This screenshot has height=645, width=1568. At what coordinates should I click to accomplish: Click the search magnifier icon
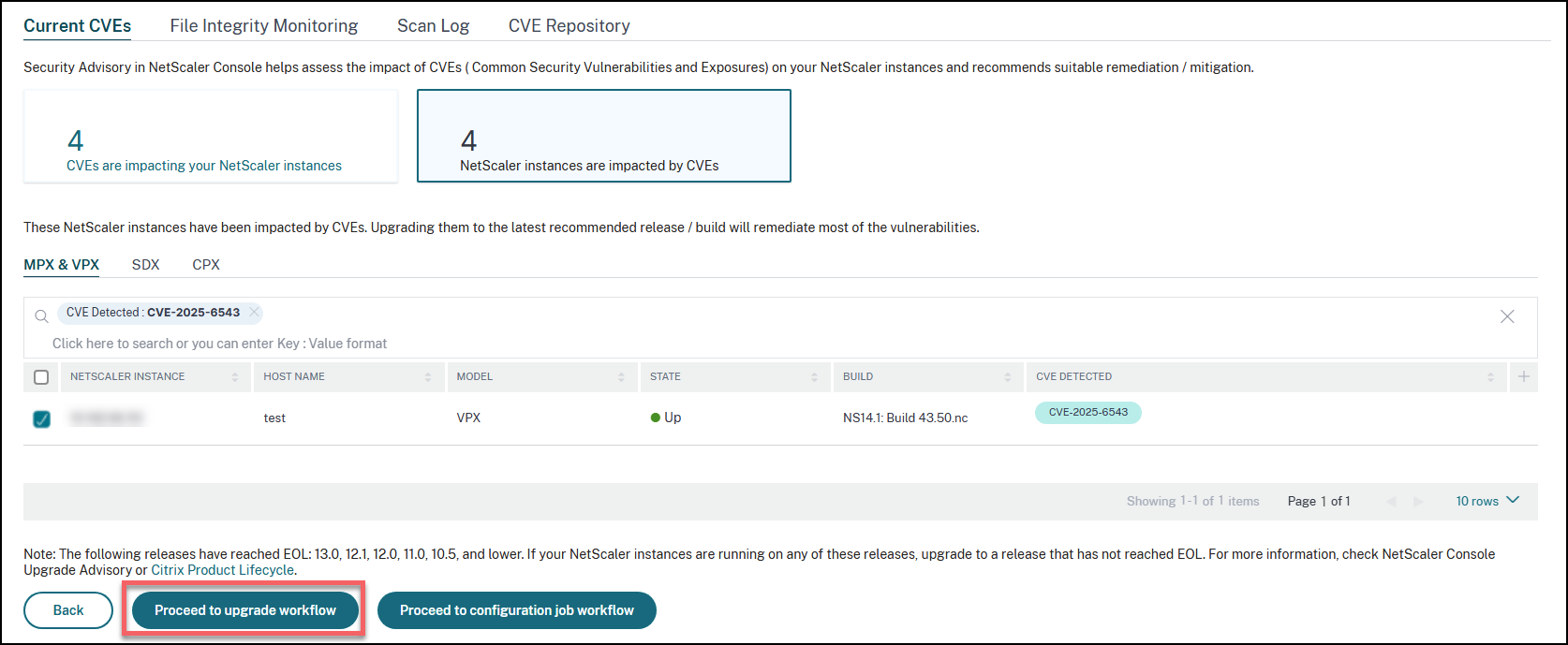pos(41,316)
